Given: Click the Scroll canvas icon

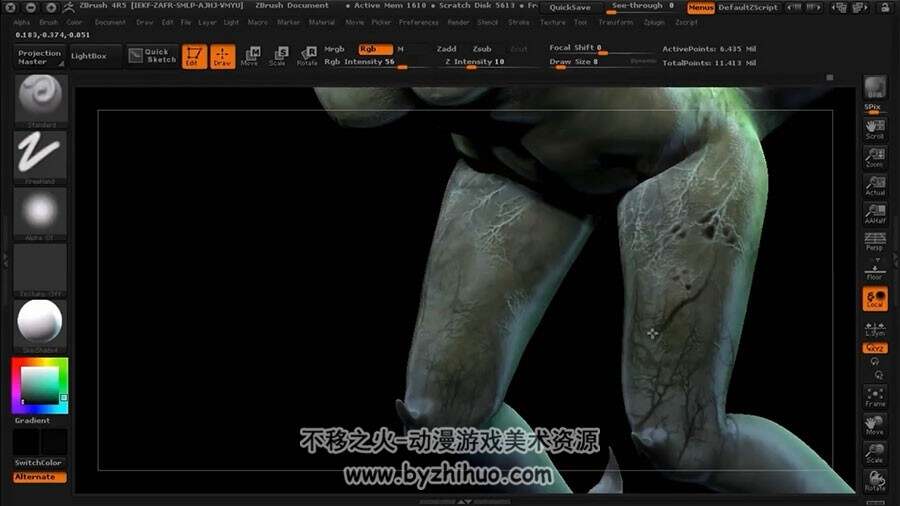Looking at the screenshot, I should click(875, 129).
